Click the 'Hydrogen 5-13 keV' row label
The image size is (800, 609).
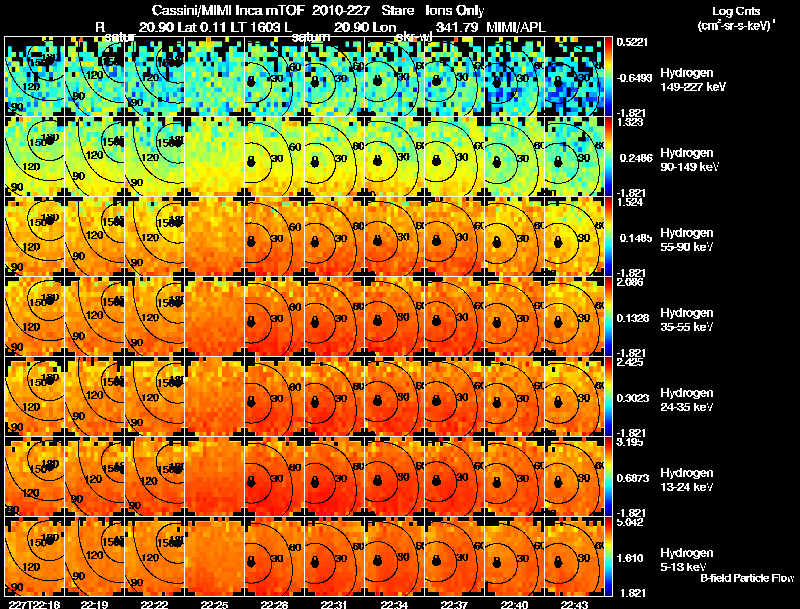[x=687, y=560]
